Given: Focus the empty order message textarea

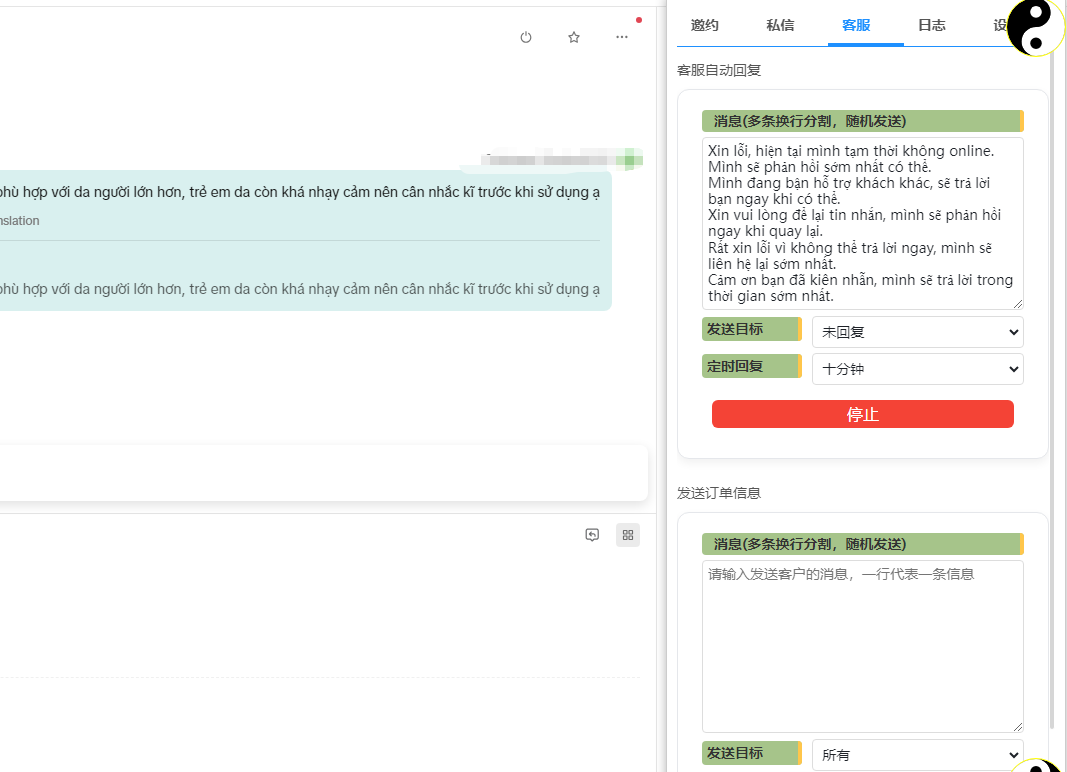Looking at the screenshot, I should coord(862,646).
